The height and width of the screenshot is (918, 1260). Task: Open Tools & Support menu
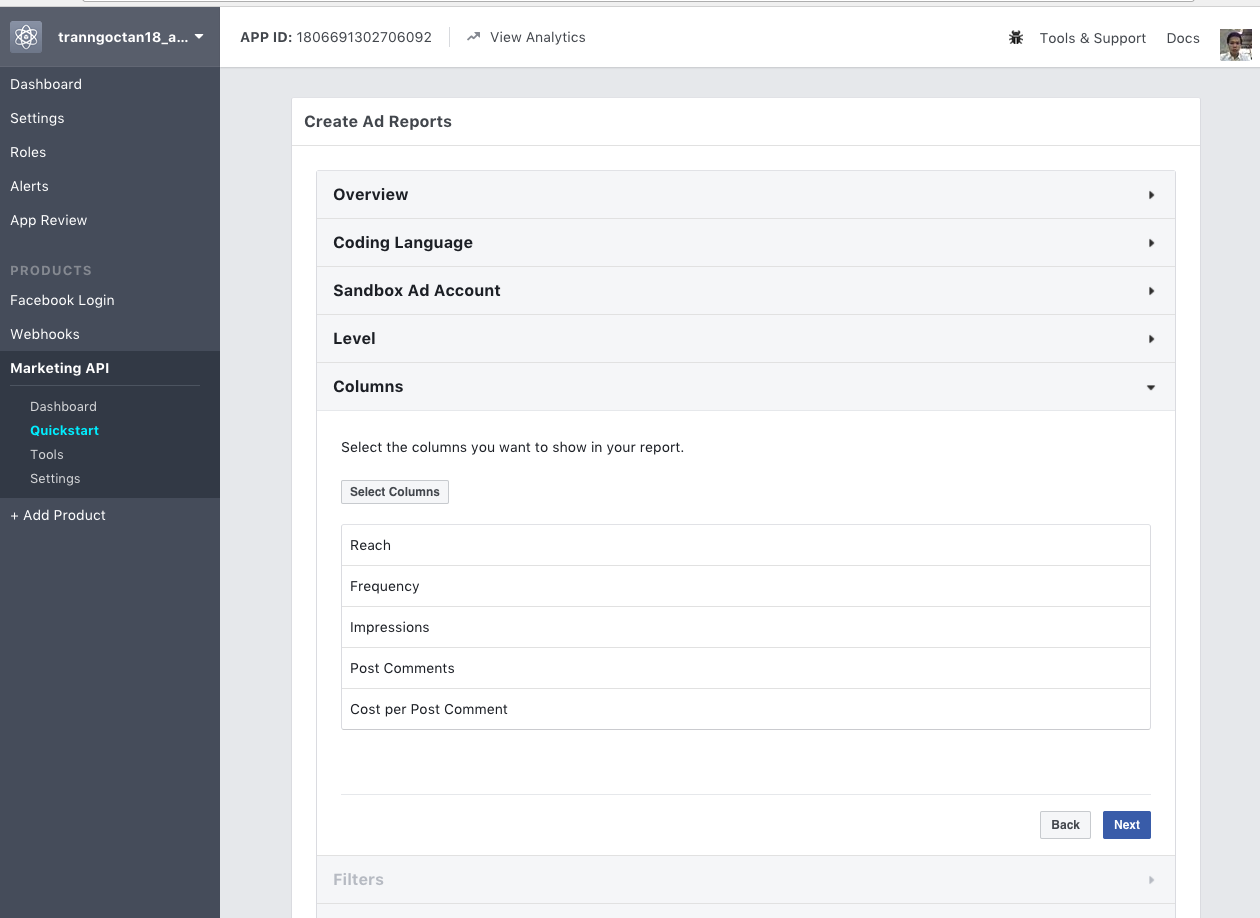[1093, 38]
